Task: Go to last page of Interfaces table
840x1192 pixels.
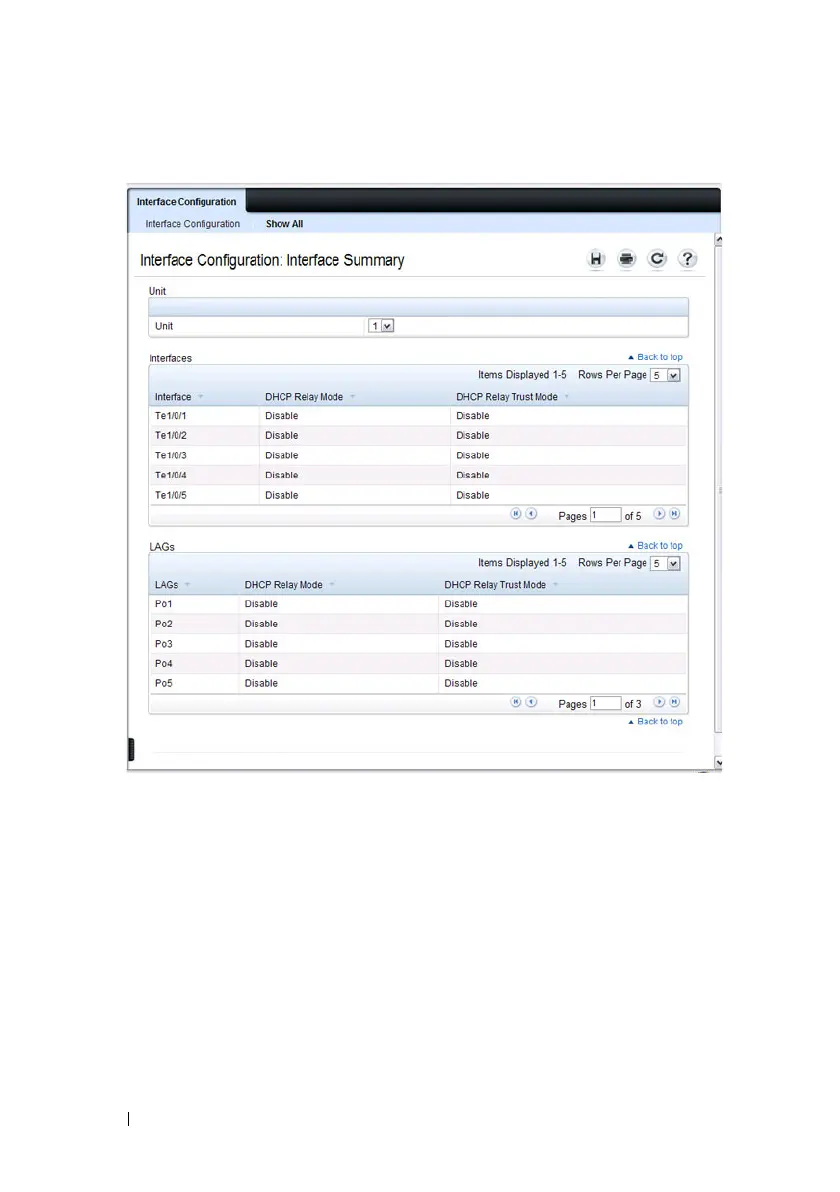Action: 674,514
